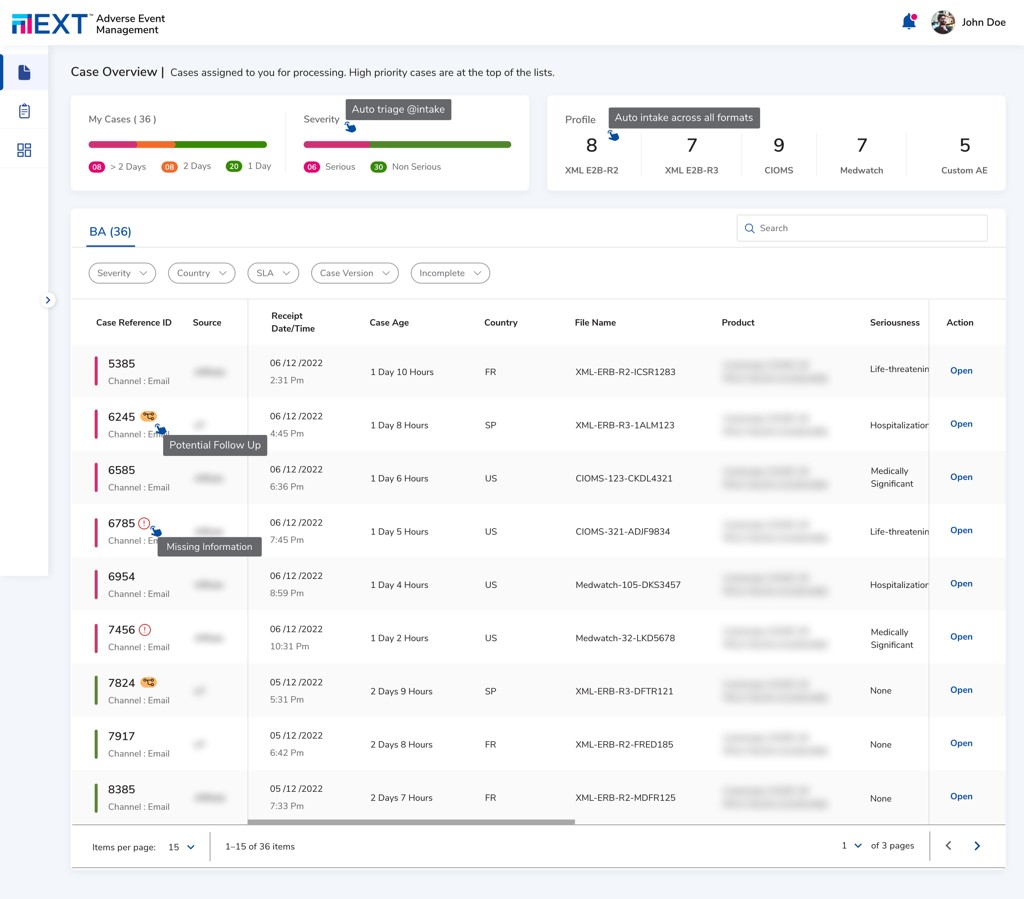Viewport: 1024px width, 899px height.
Task: Open the clipboard tasks icon in the sidebar
Action: pyautogui.click(x=26, y=111)
